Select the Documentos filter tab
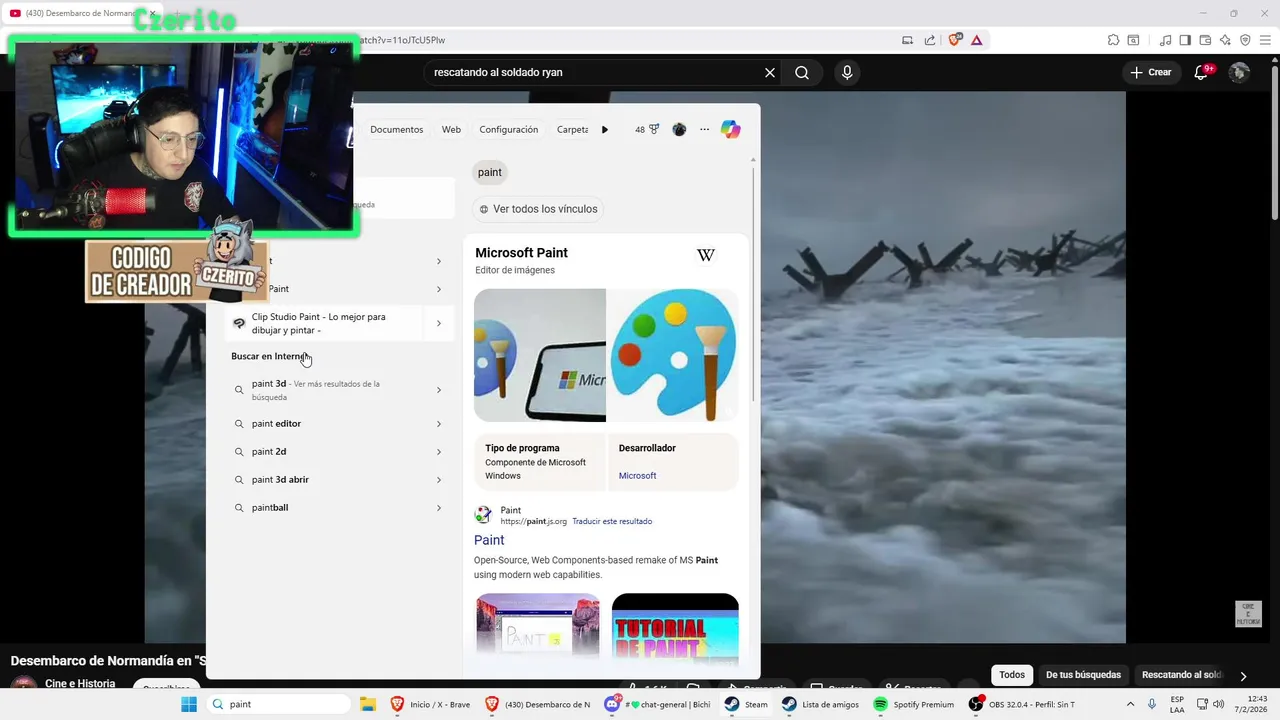The image size is (1280, 720). pyautogui.click(x=396, y=129)
